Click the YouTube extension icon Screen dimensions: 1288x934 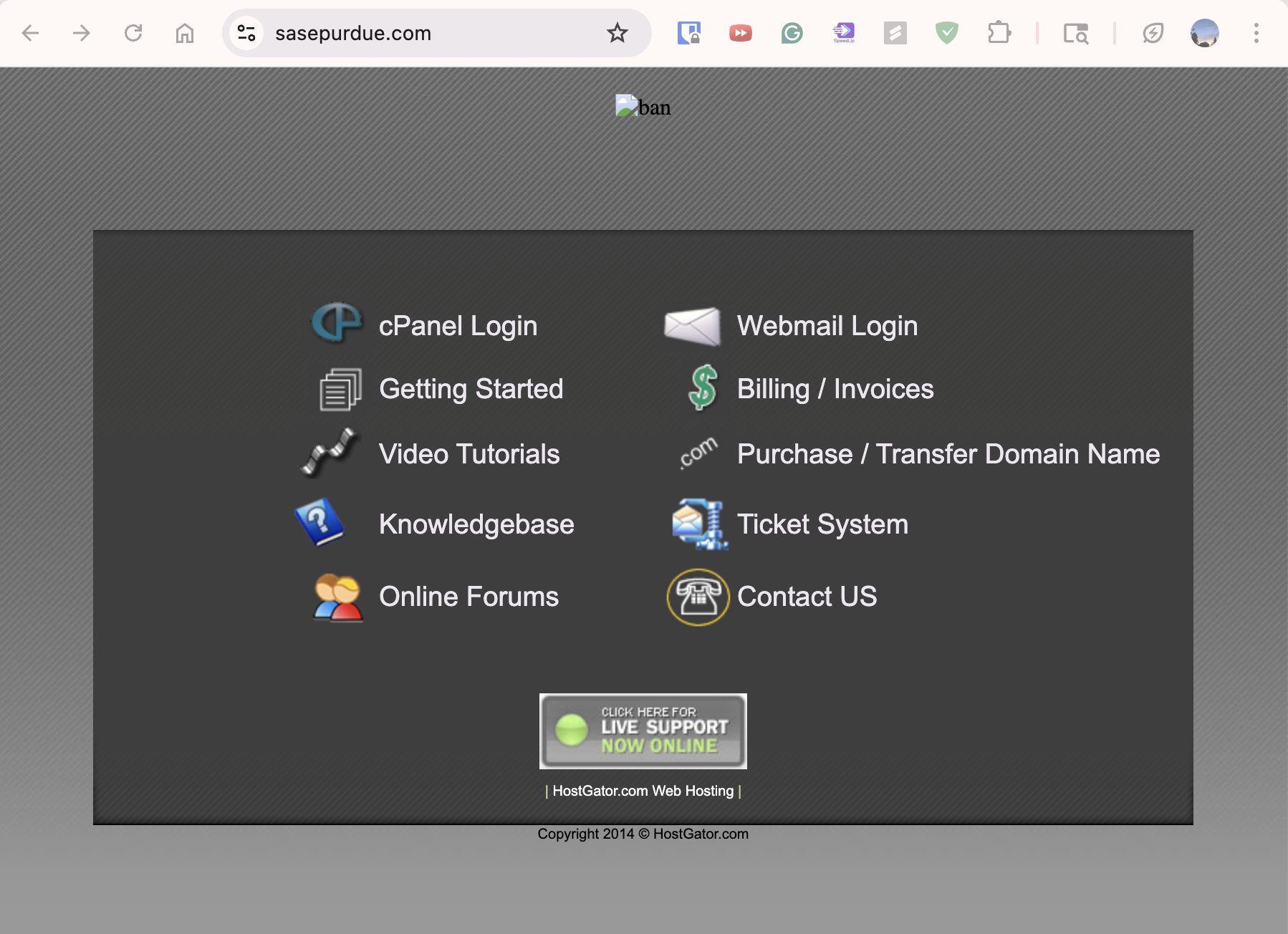[741, 32]
